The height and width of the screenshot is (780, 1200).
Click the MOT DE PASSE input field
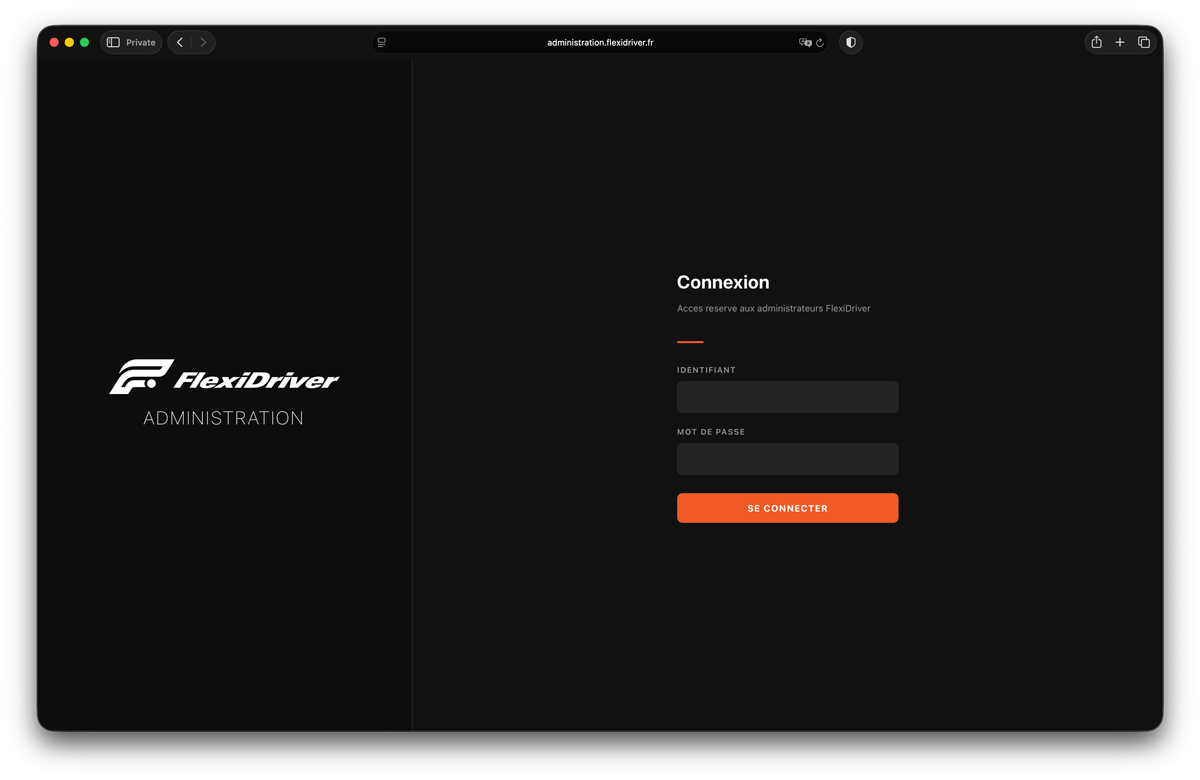coord(787,459)
